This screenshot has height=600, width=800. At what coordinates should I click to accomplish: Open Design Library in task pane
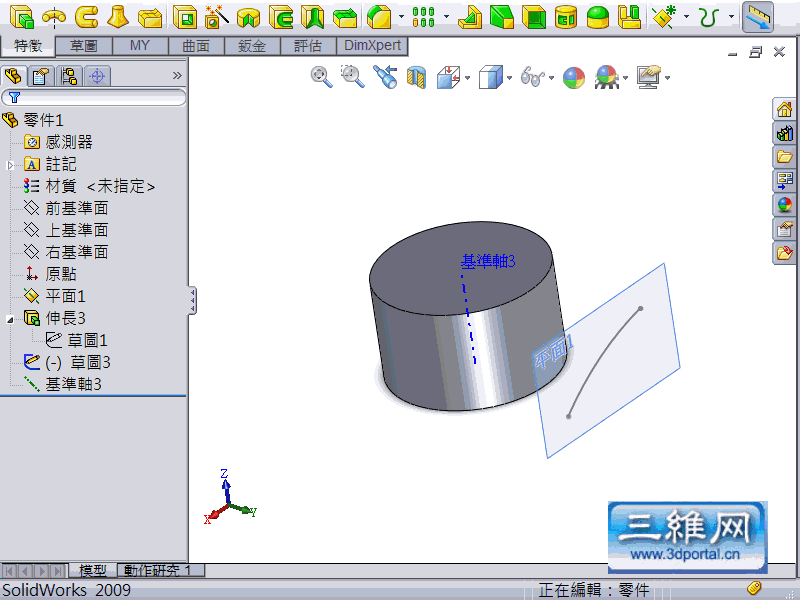pos(785,134)
